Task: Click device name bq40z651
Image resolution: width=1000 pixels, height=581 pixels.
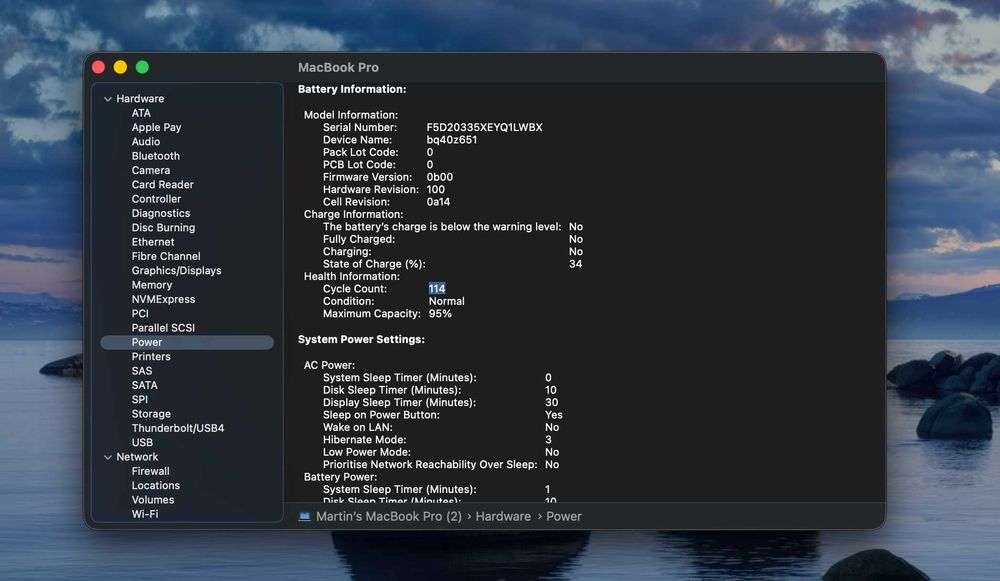Action: 452,140
